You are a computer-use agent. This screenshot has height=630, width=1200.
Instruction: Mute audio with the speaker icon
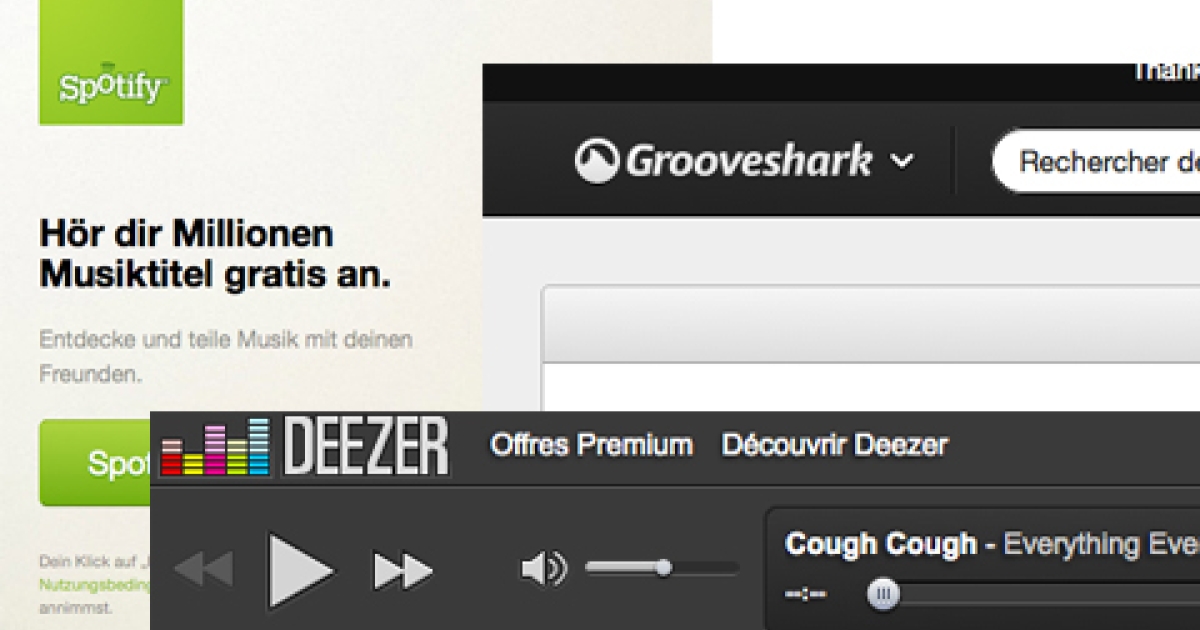pyautogui.click(x=544, y=569)
